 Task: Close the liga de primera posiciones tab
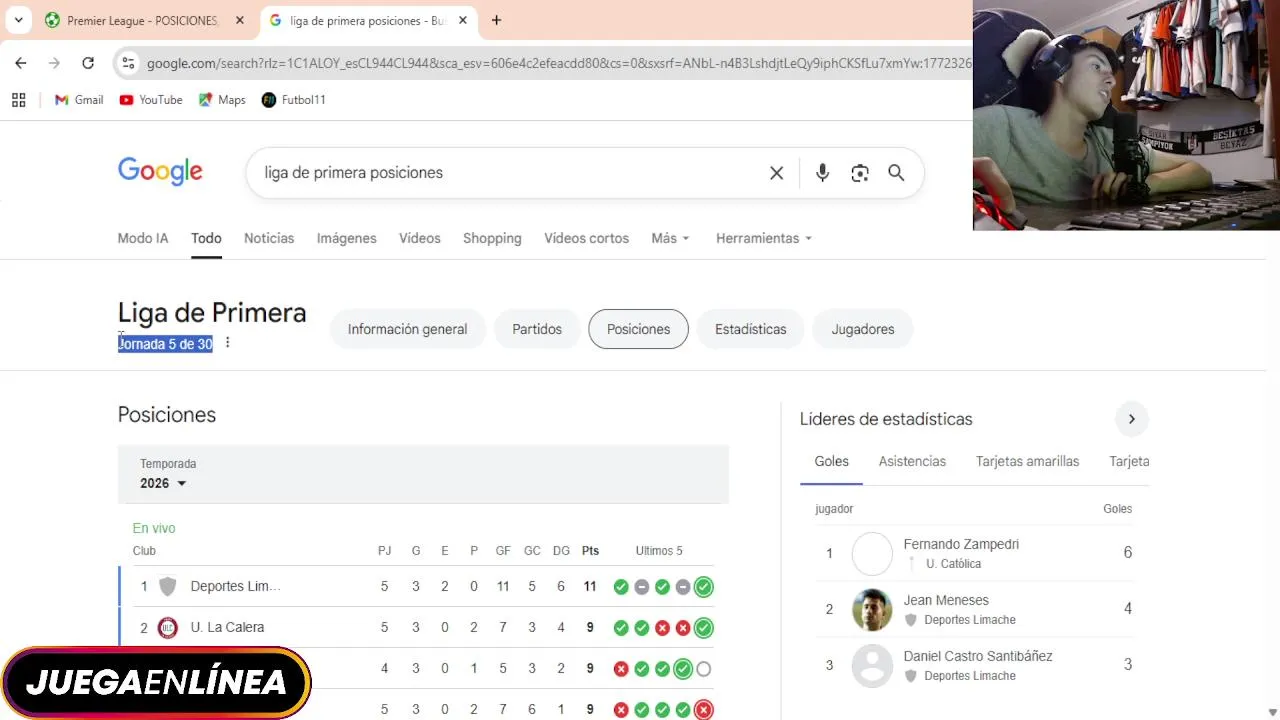[x=462, y=20]
